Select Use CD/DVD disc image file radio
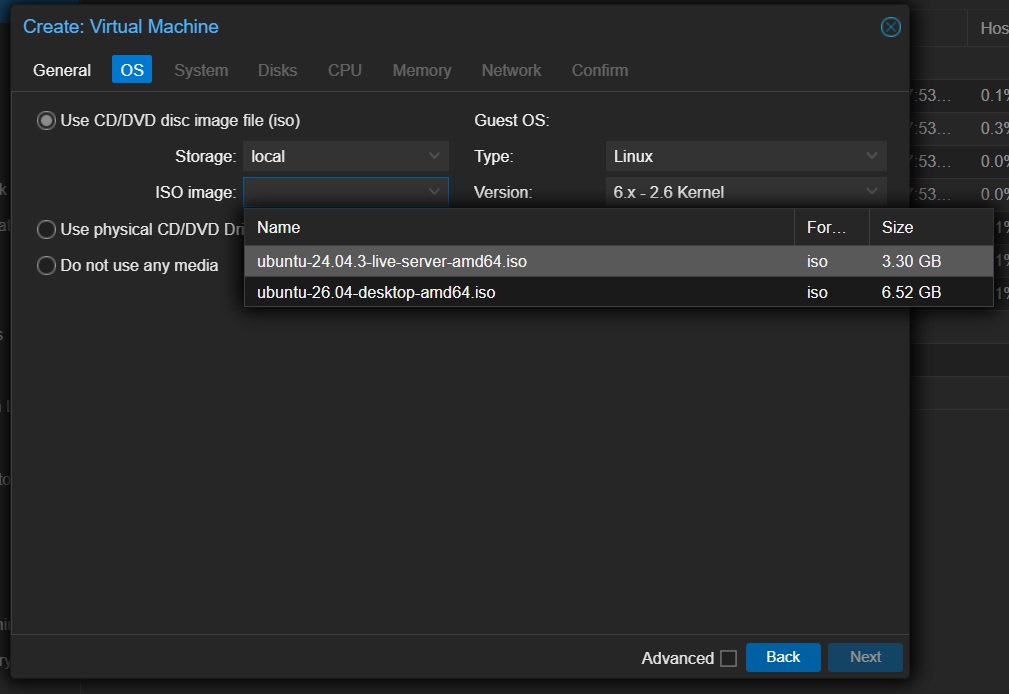1009x694 pixels. (46, 120)
